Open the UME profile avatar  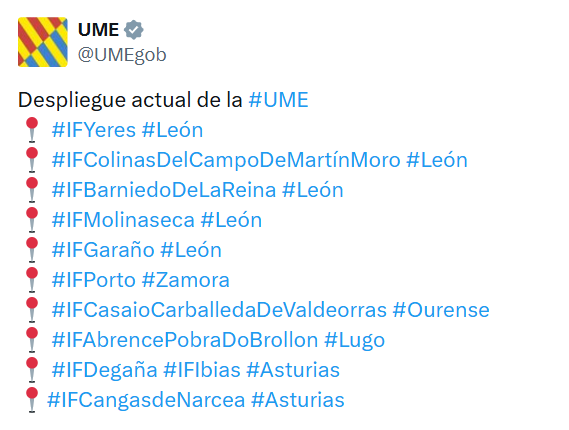click(x=43, y=42)
